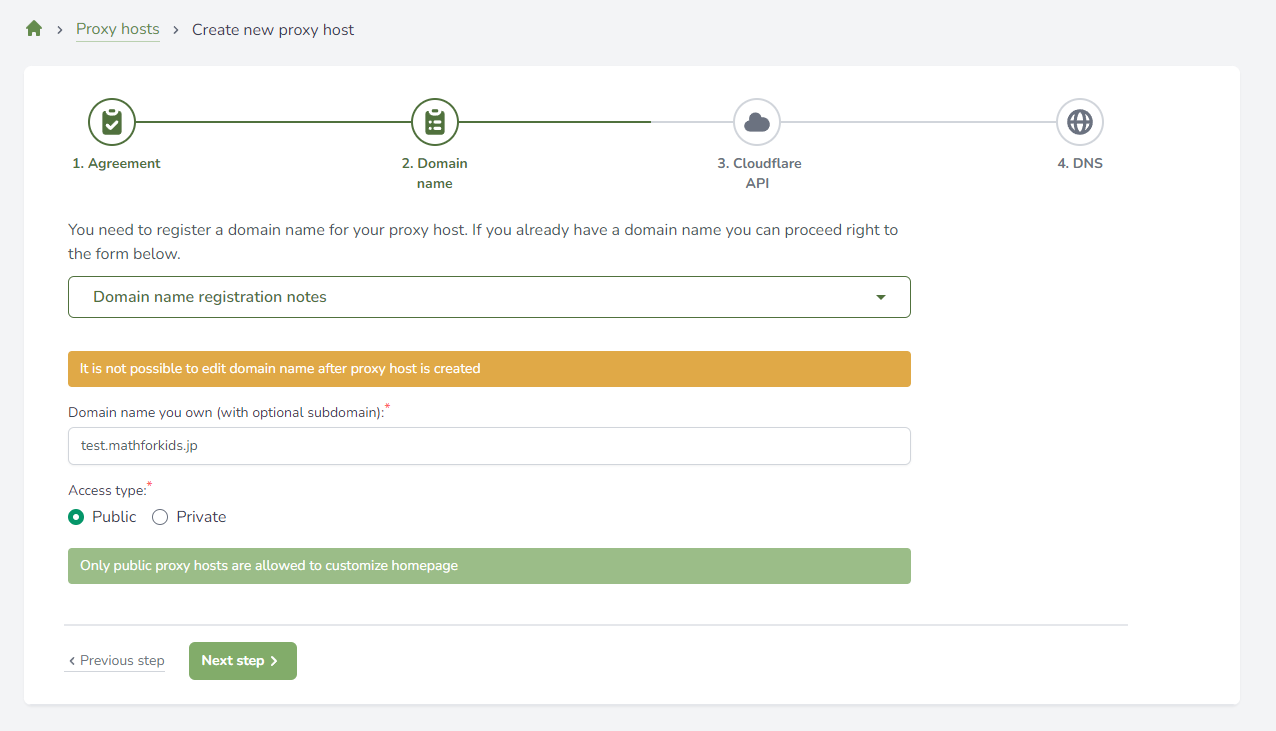Click the chevron beside Previous step
The height and width of the screenshot is (731, 1276).
point(72,661)
